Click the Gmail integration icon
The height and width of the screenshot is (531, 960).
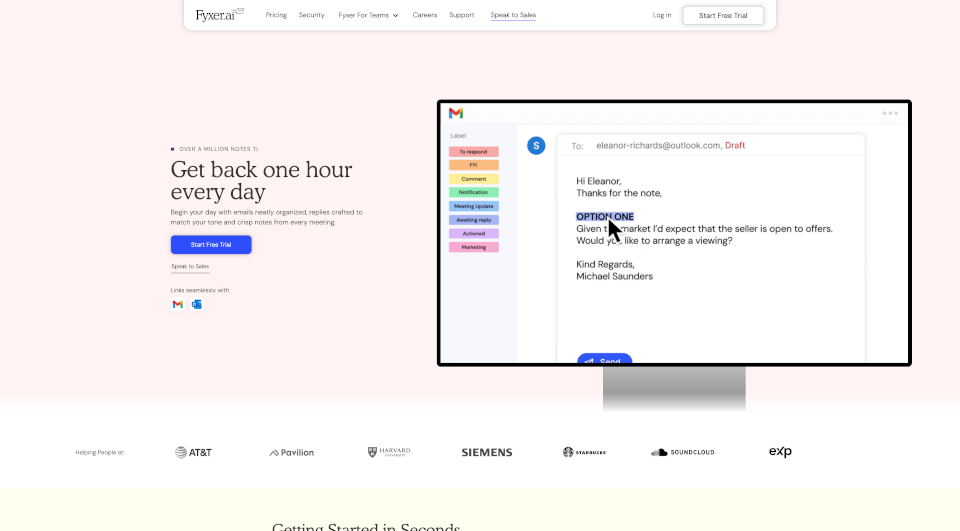click(178, 304)
